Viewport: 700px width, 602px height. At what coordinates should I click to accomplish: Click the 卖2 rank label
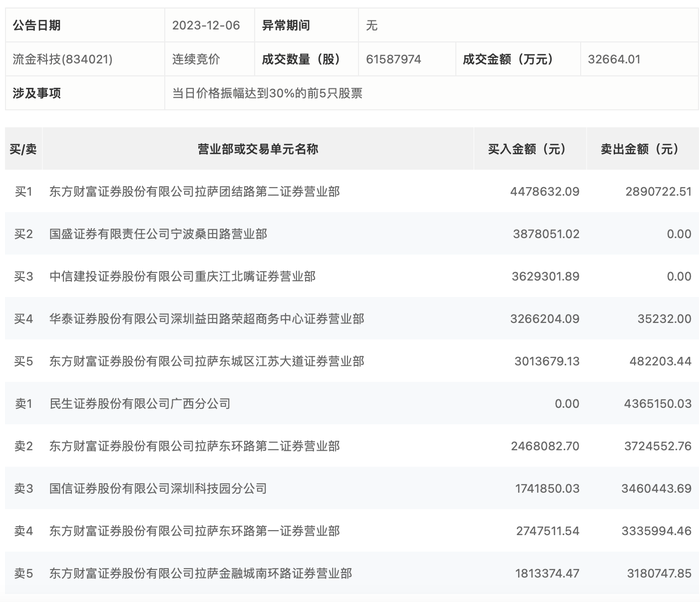[x=24, y=446]
